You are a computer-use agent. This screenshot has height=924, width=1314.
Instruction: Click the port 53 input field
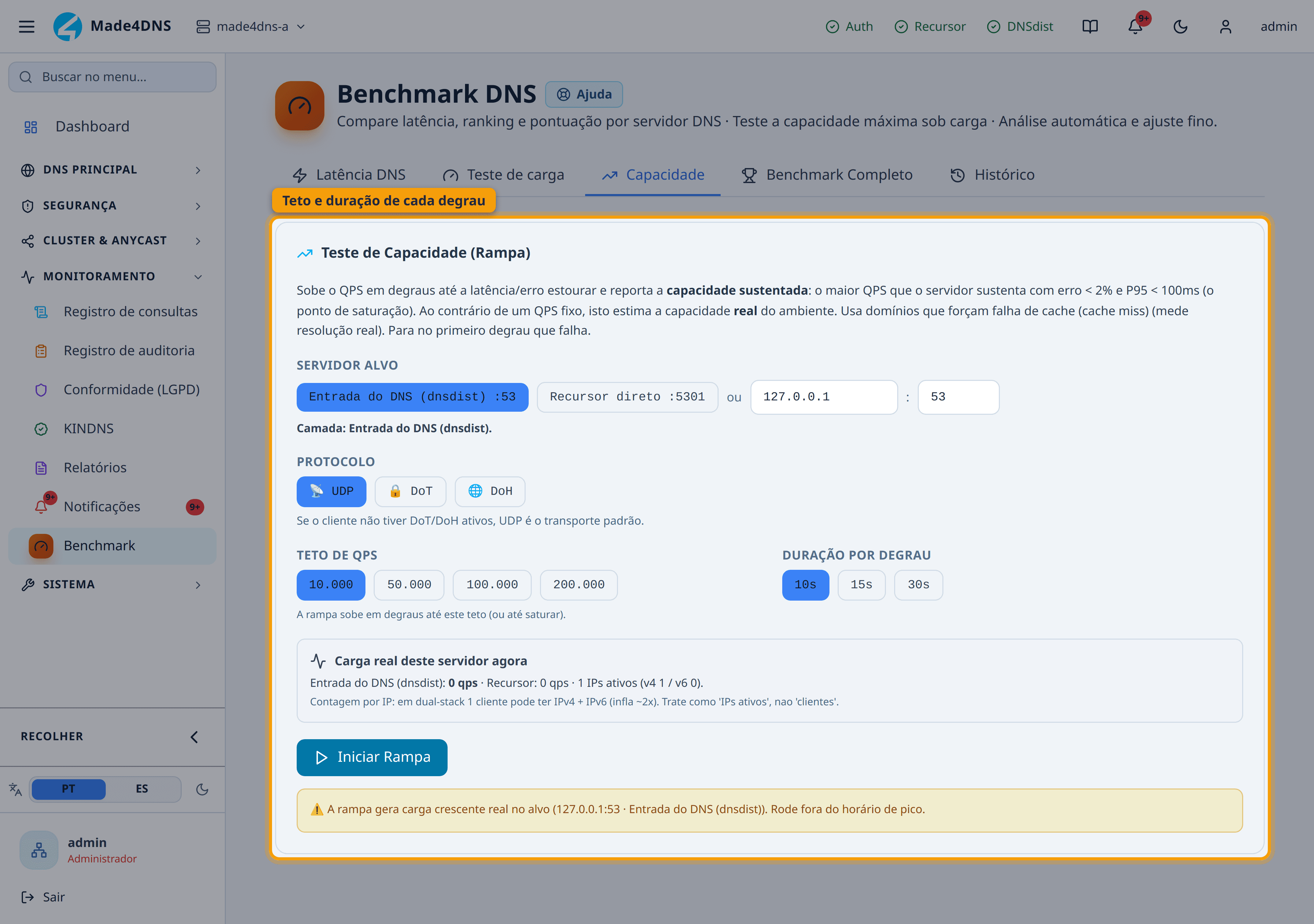pos(958,397)
